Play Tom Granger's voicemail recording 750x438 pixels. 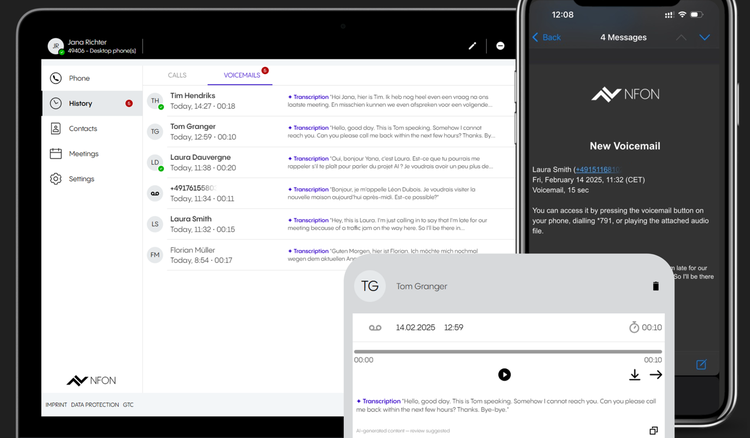504,374
